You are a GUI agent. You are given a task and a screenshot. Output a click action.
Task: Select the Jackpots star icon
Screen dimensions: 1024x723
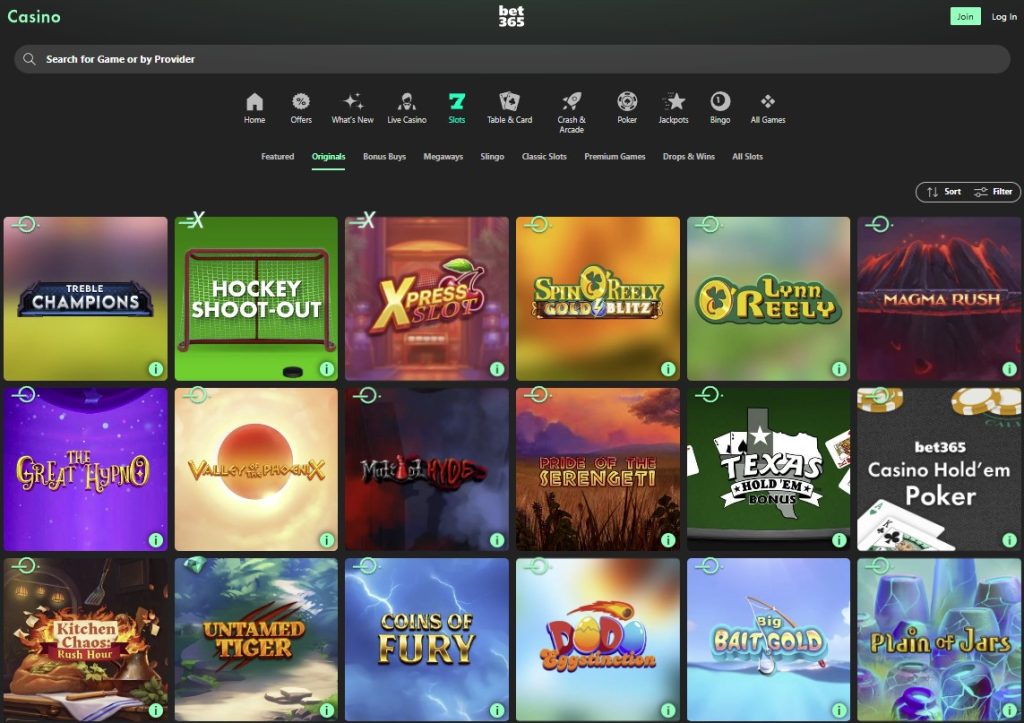(674, 103)
